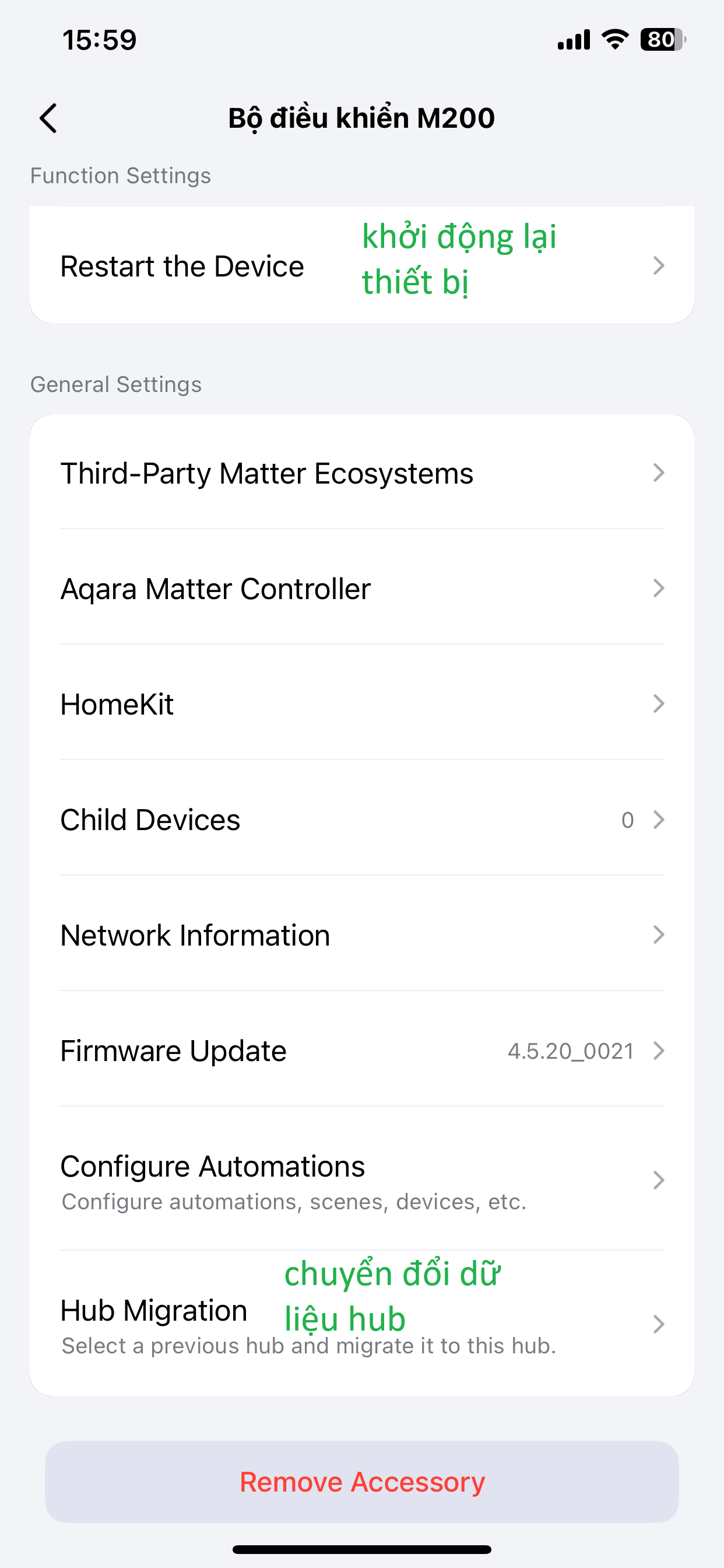
Task: Open Restart the Device option
Action: click(x=182, y=267)
